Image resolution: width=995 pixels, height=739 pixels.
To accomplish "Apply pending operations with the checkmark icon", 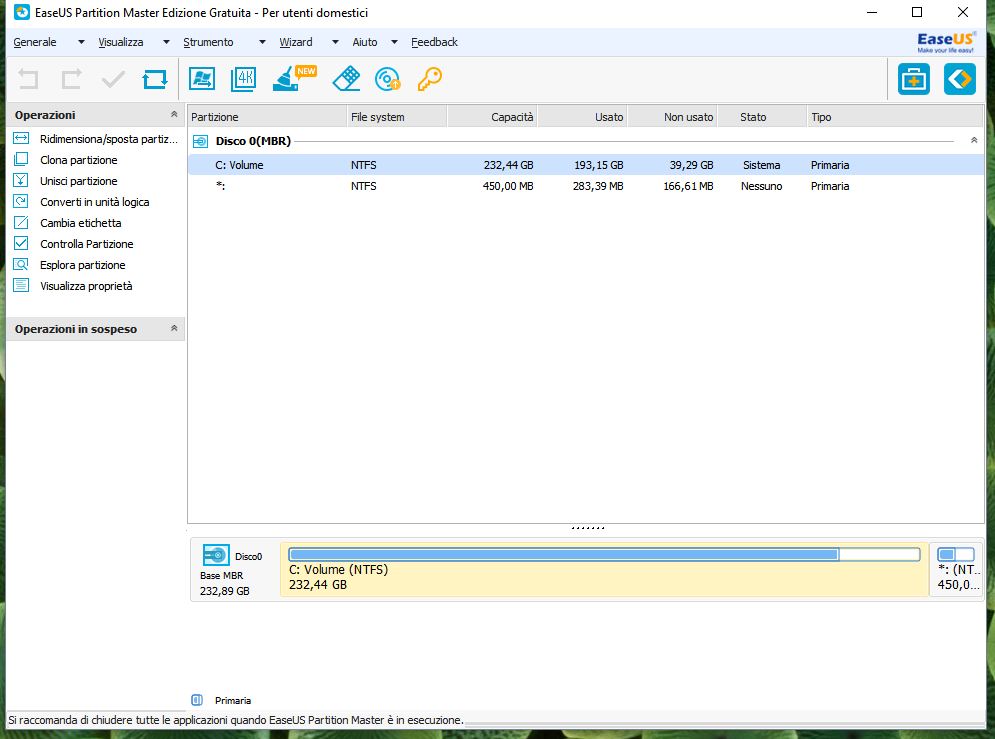I will 113,79.
